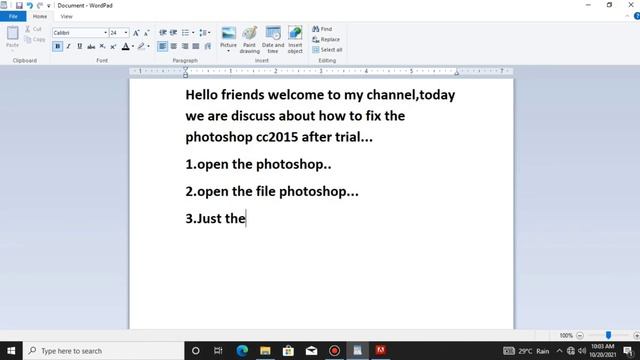Open Microsoft Store from taskbar

click(288, 351)
